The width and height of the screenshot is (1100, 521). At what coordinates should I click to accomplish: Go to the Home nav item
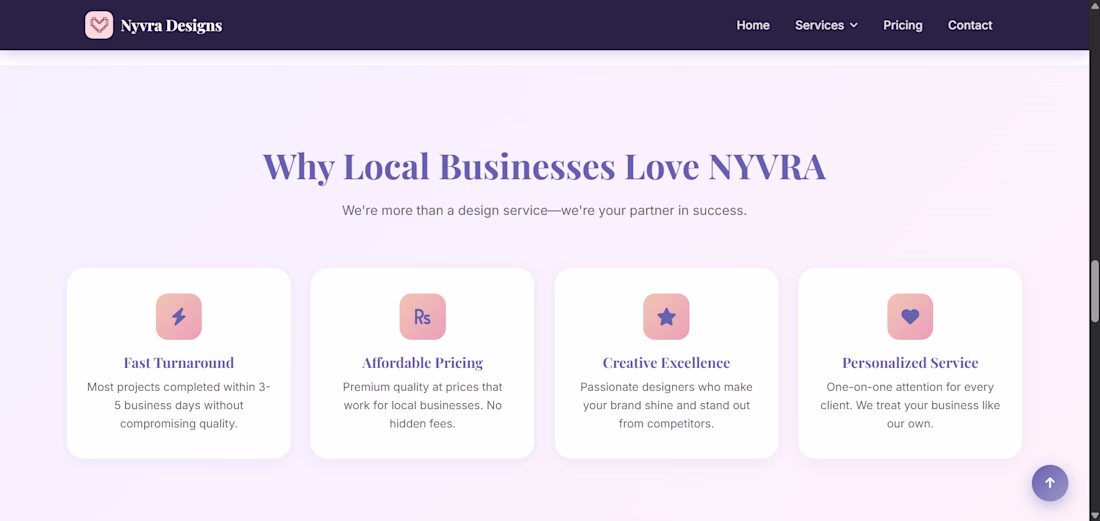pyautogui.click(x=753, y=25)
